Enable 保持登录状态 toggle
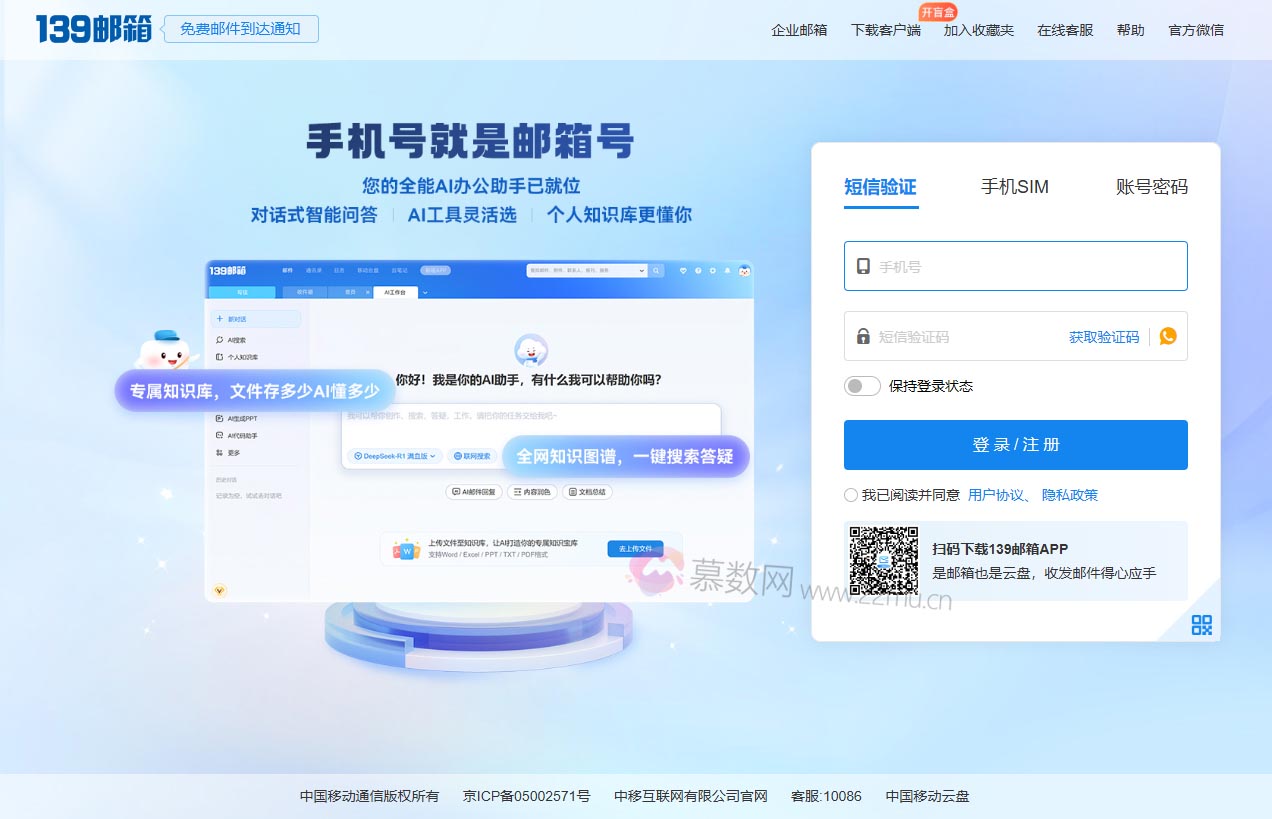 click(x=861, y=385)
